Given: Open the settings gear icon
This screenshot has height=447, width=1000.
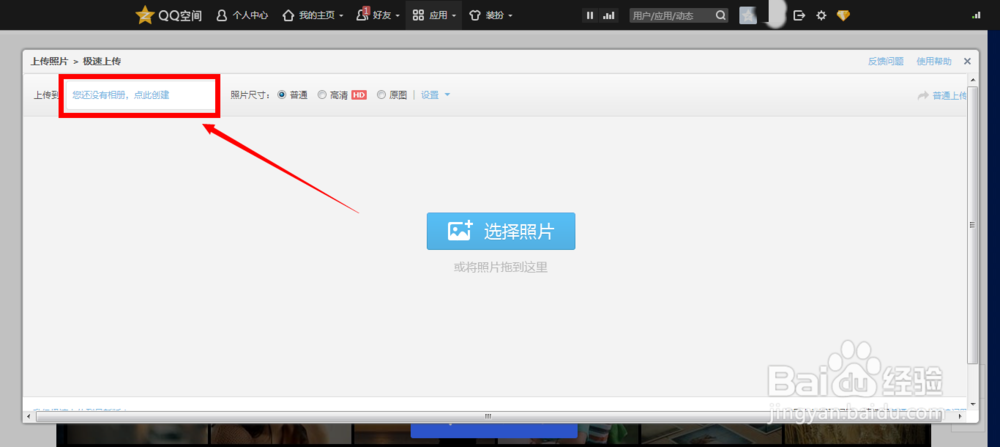Looking at the screenshot, I should tap(821, 15).
